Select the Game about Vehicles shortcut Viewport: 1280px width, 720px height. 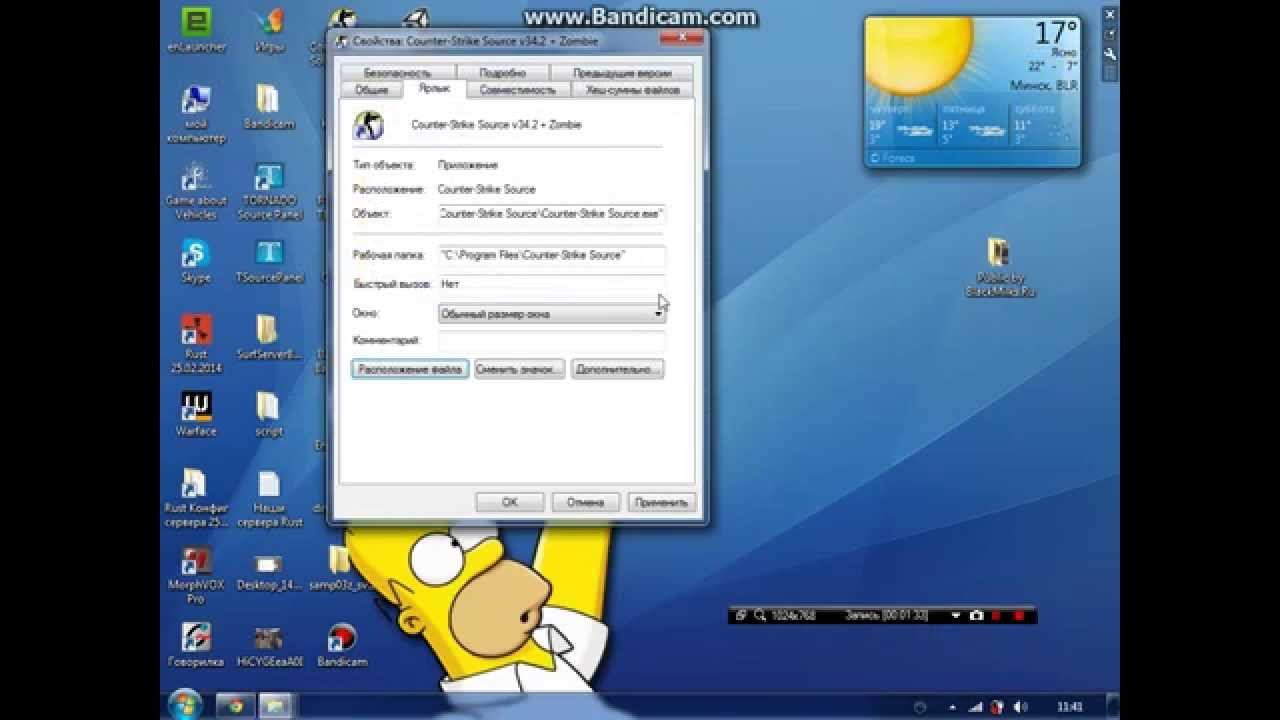click(196, 191)
